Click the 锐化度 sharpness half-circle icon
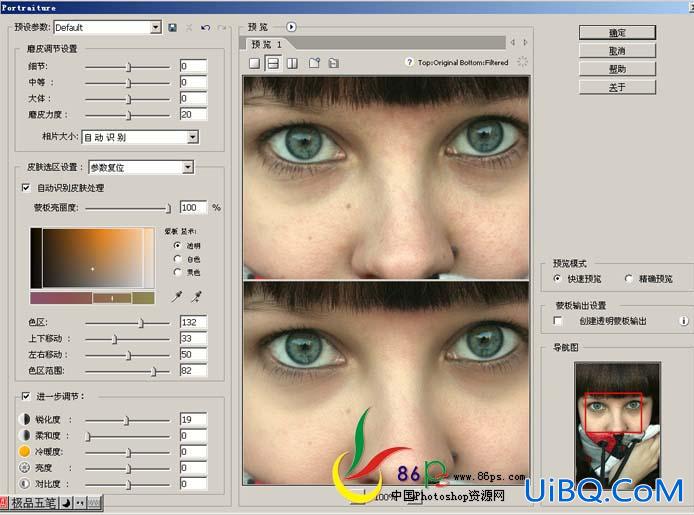 [24, 419]
